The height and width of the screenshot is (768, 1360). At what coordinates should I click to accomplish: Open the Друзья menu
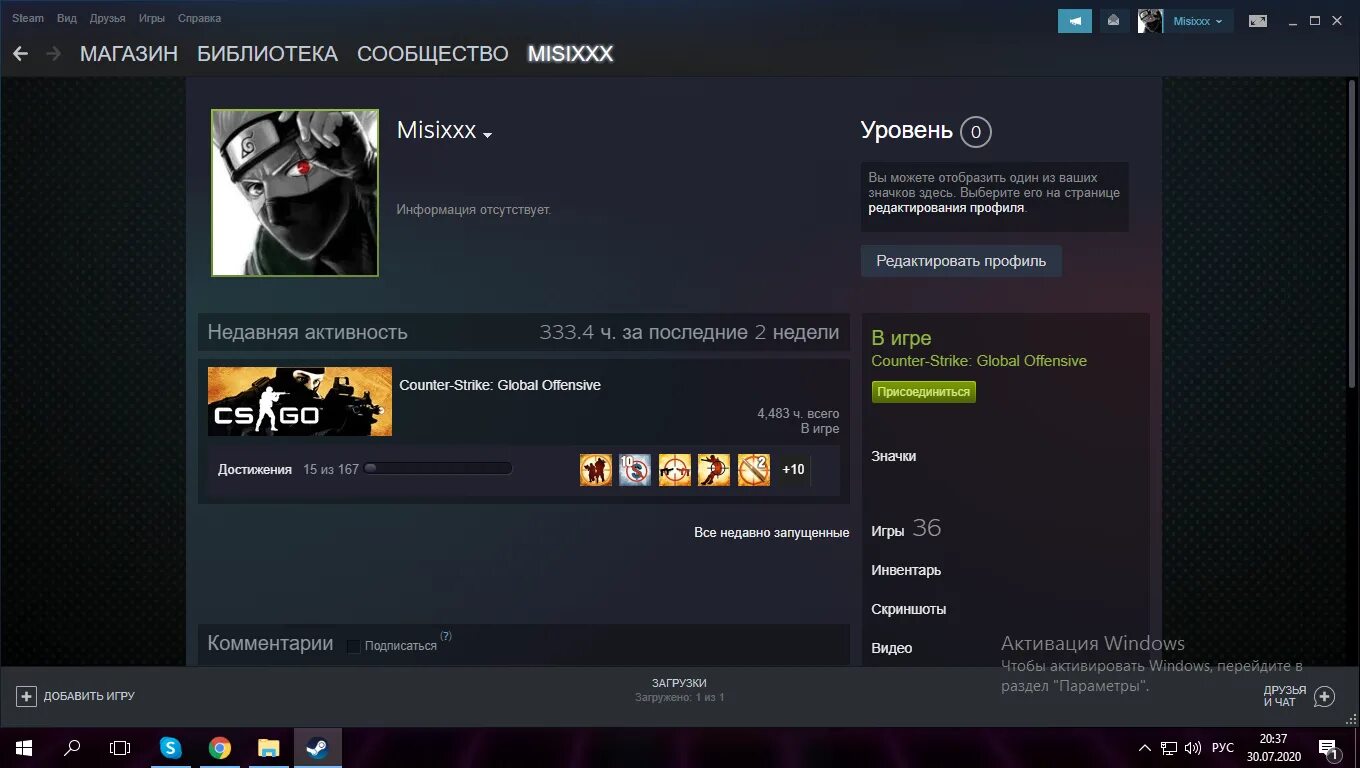107,18
